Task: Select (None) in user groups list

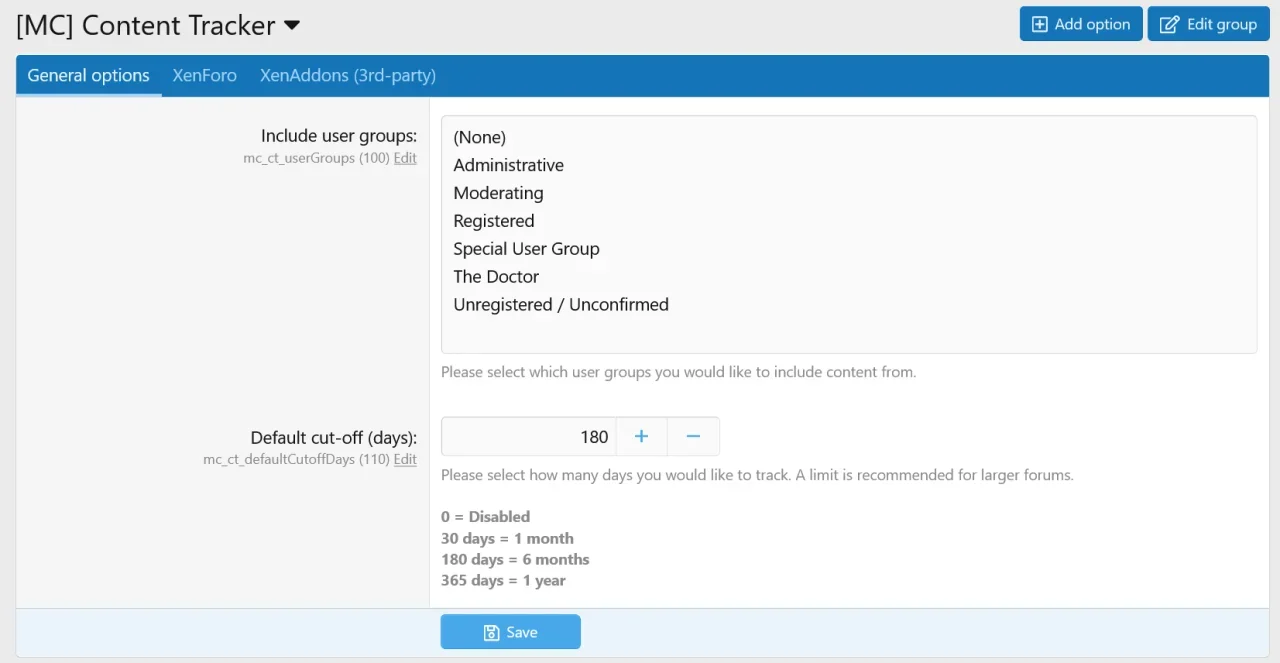Action: pyautogui.click(x=480, y=137)
